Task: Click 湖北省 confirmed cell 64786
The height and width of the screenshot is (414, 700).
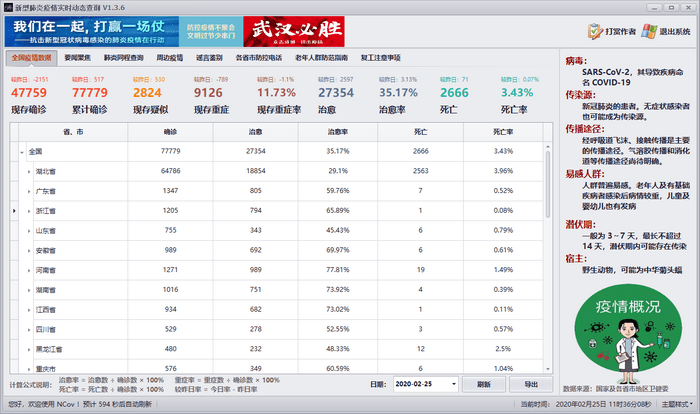Action: 171,171
